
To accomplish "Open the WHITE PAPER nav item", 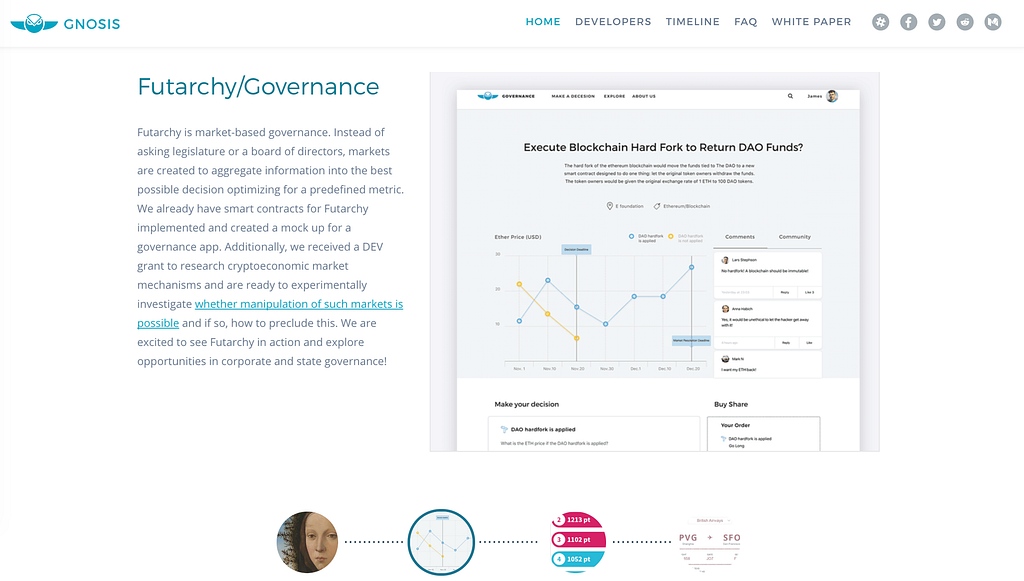I will tap(811, 22).
